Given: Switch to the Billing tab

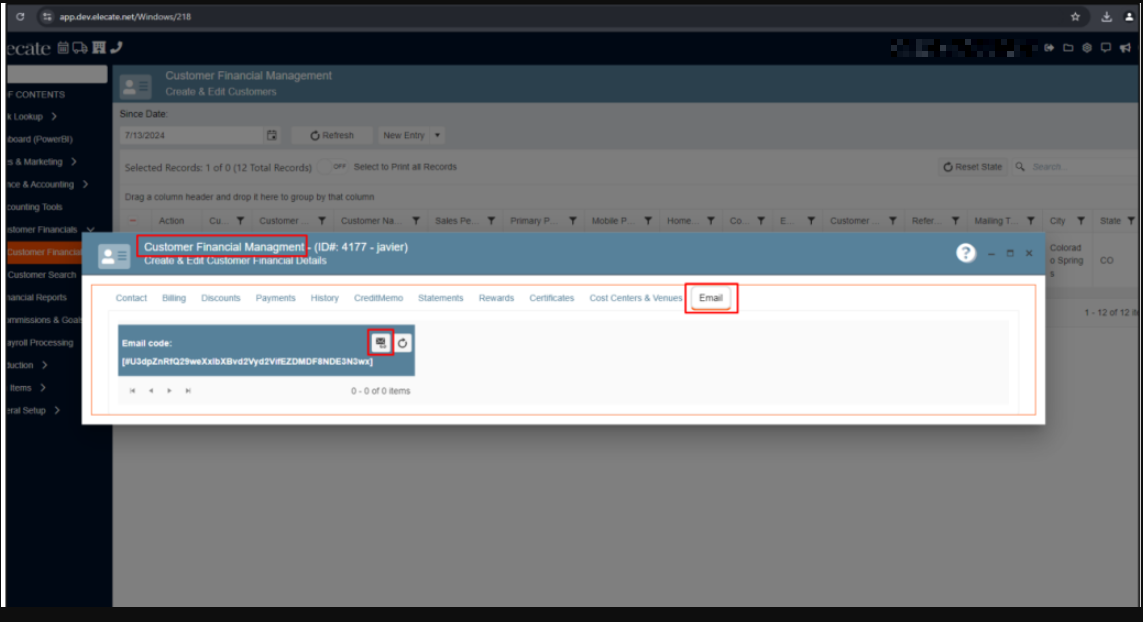Looking at the screenshot, I should (x=174, y=298).
